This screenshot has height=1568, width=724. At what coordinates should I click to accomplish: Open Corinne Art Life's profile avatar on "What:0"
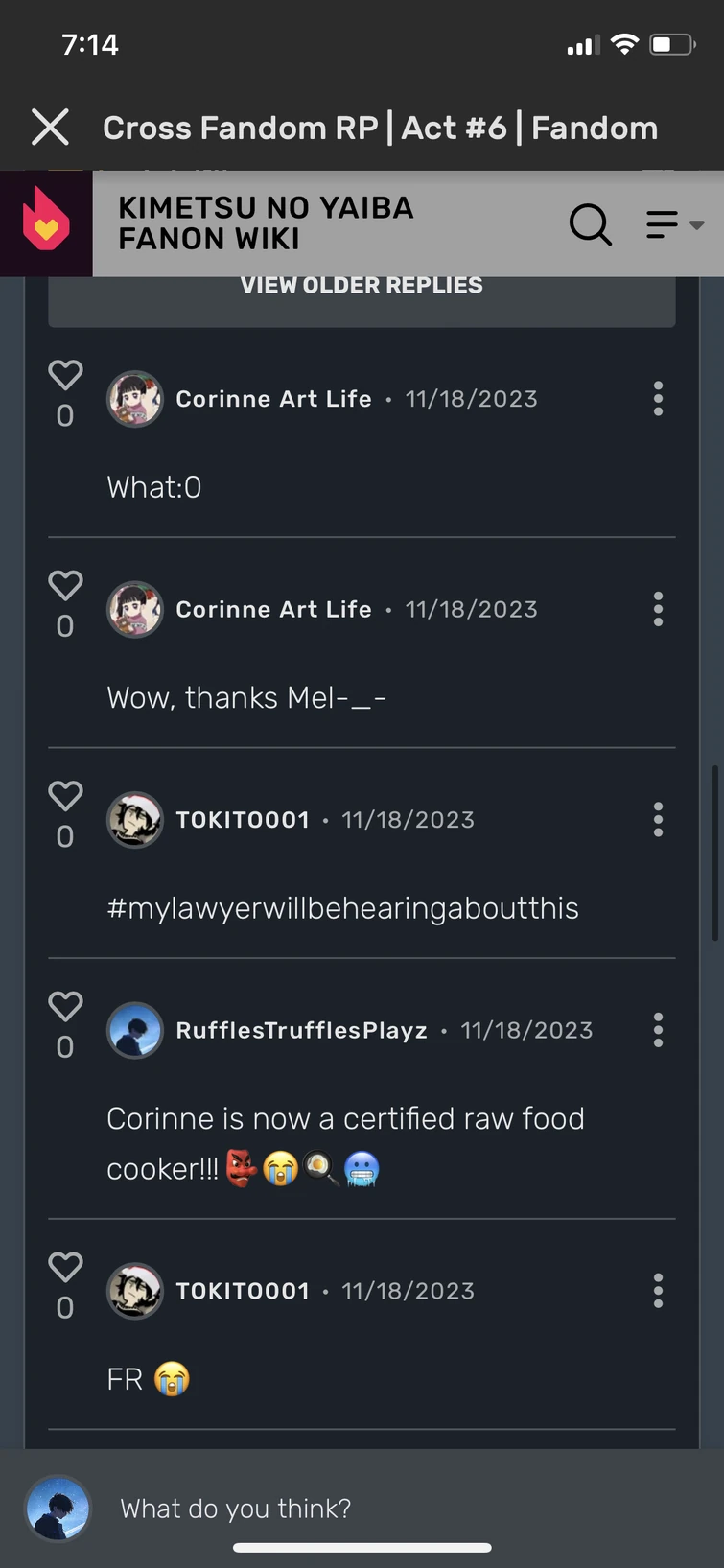tap(134, 399)
